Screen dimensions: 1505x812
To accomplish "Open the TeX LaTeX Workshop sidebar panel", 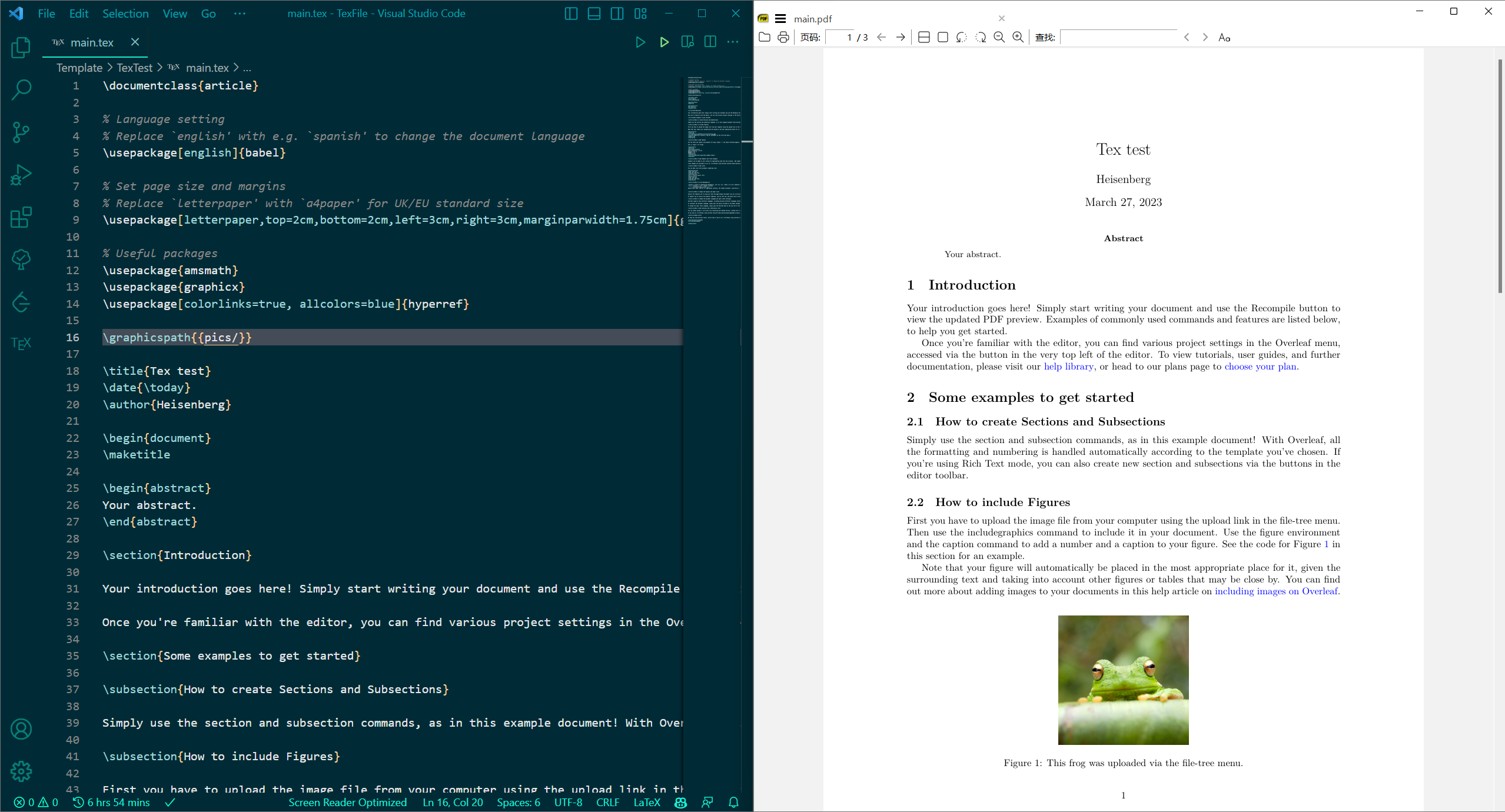I will [x=21, y=344].
